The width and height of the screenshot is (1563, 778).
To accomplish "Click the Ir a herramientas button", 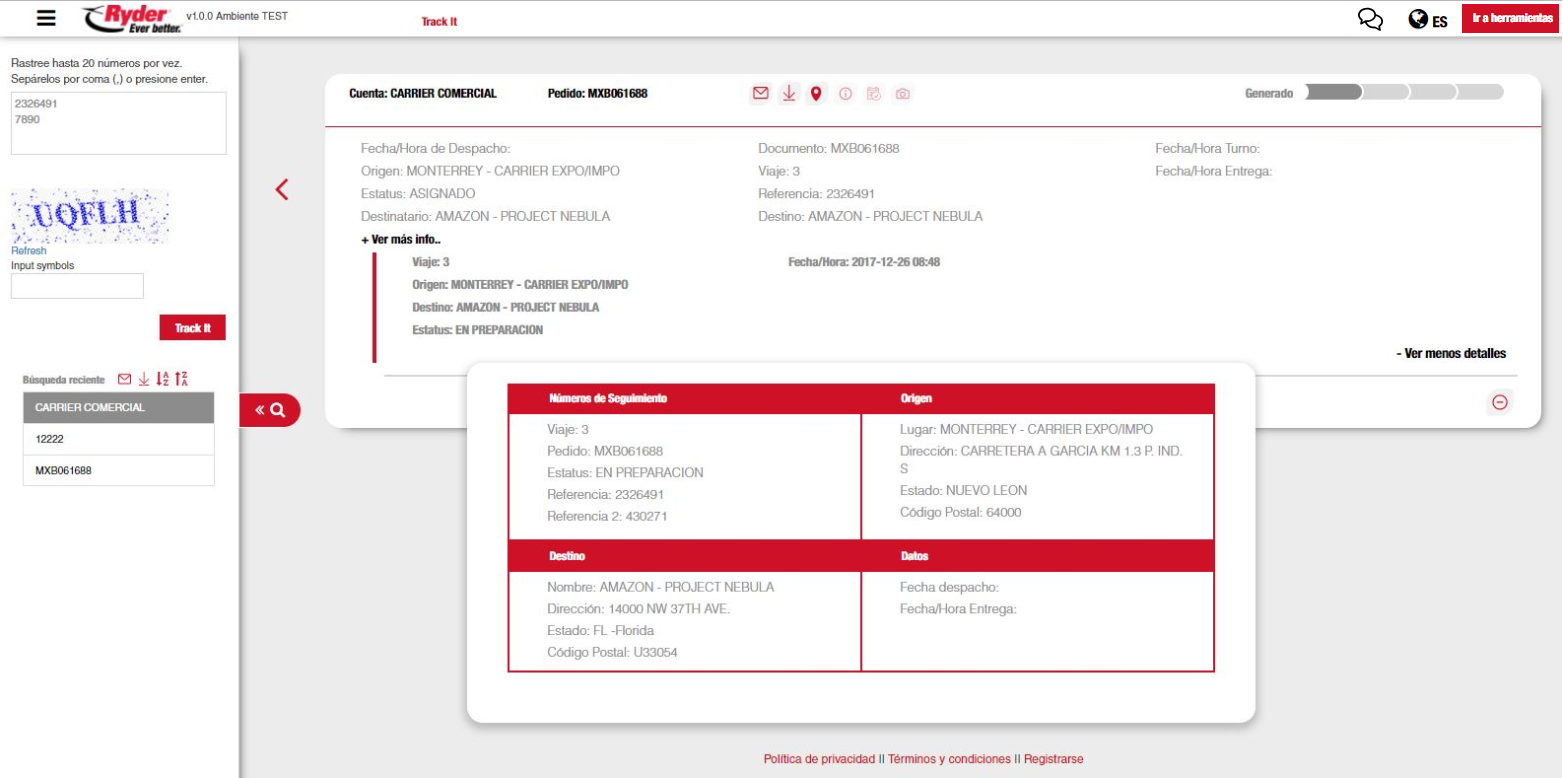I will (1512, 19).
